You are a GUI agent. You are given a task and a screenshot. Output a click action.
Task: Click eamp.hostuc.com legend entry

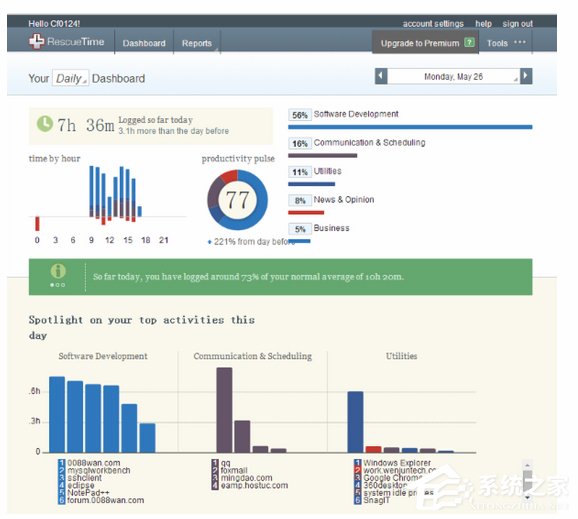[x=254, y=485]
